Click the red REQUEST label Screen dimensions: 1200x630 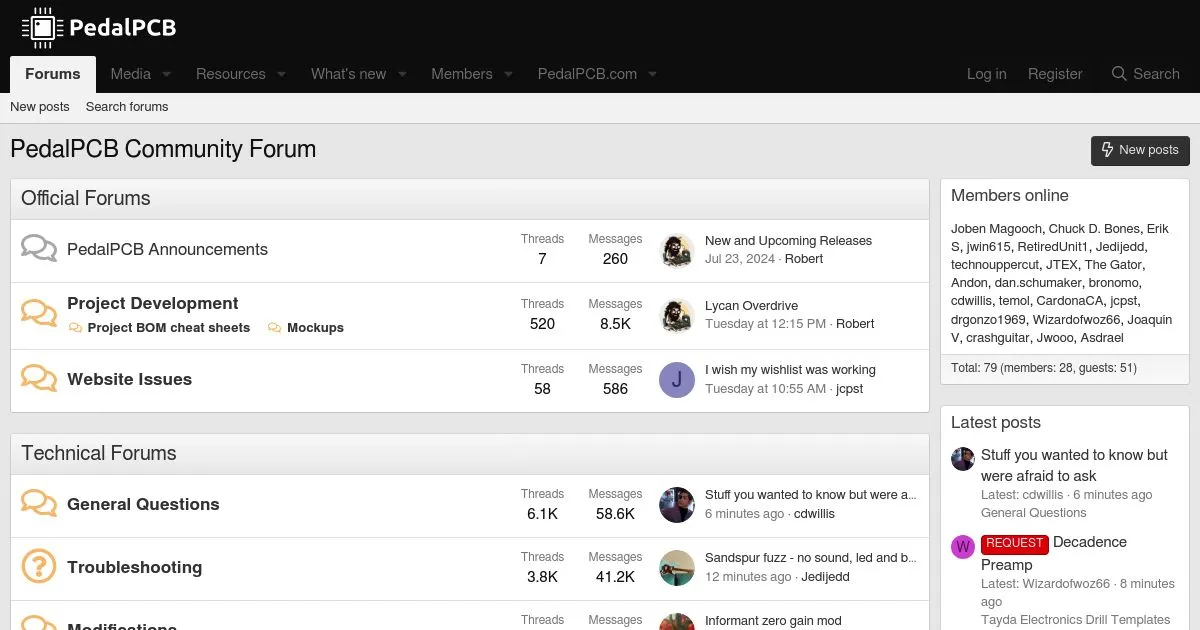1015,543
